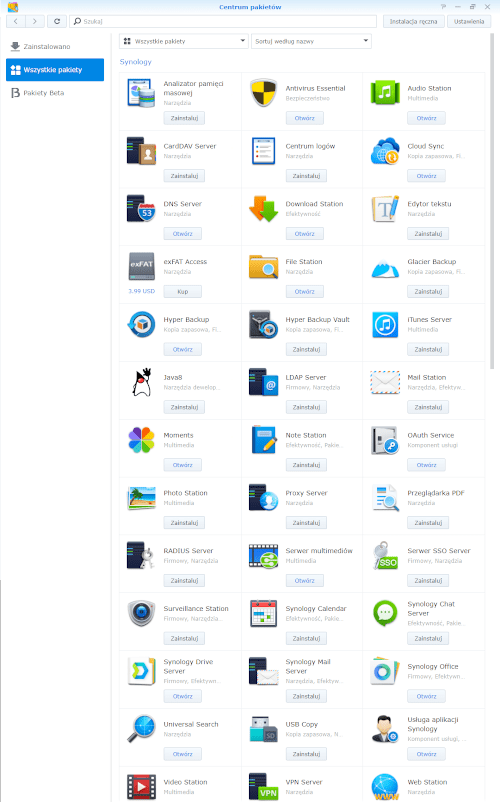The width and height of the screenshot is (500, 802).
Task: Open Serwer multimediów with Otwórz
Action: [x=305, y=581]
